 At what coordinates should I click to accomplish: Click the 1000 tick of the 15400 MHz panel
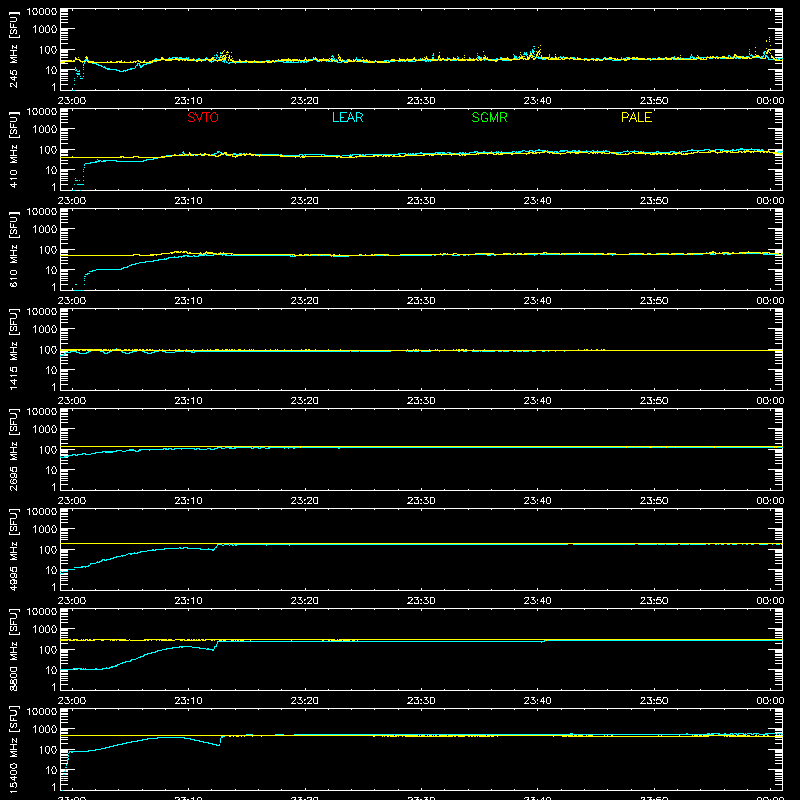[45, 730]
